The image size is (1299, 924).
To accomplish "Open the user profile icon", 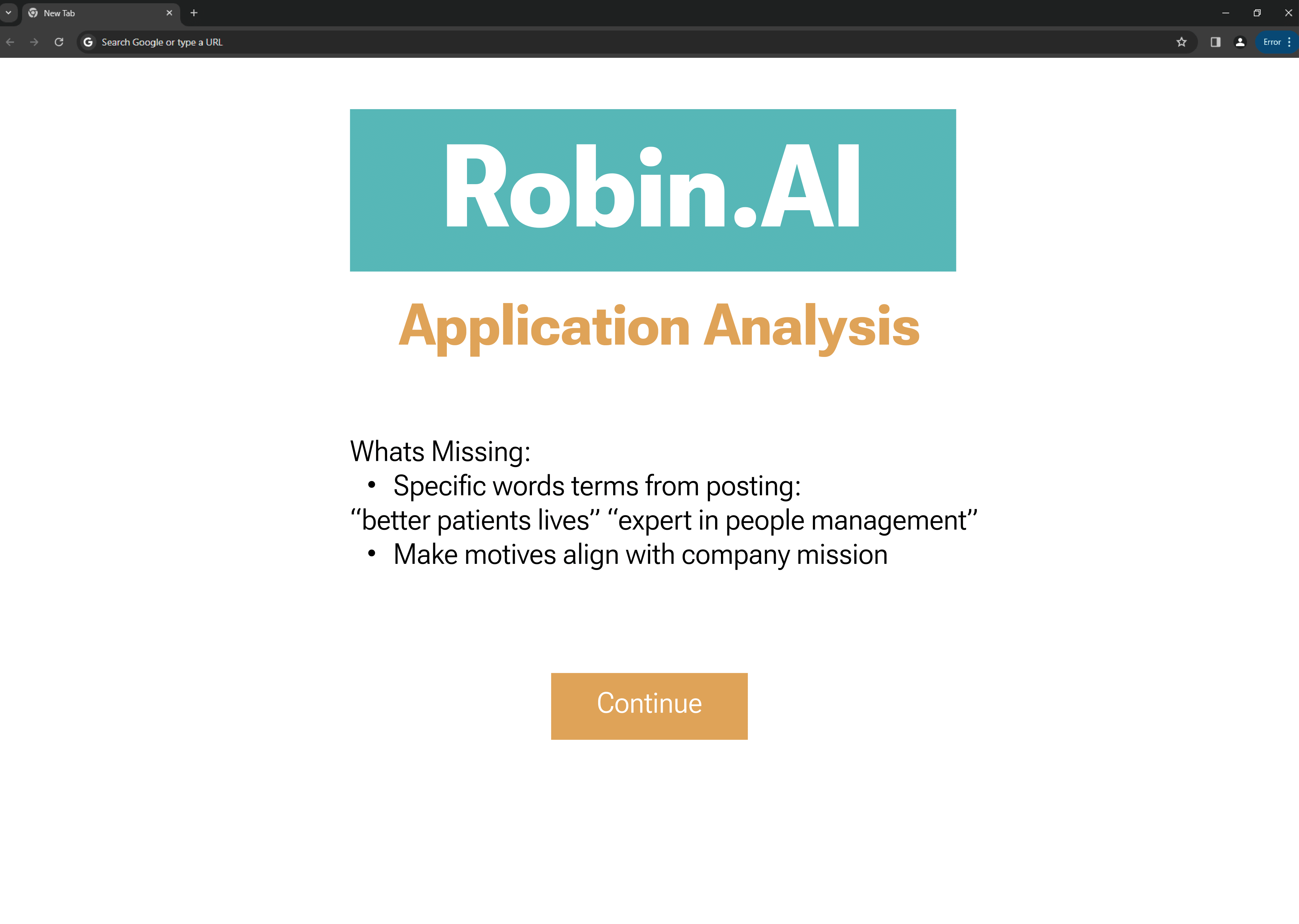I will (1241, 42).
